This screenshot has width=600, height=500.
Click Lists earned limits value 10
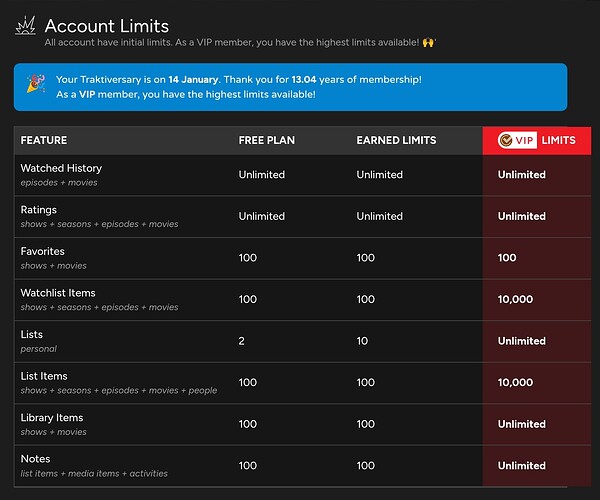pyautogui.click(x=362, y=341)
